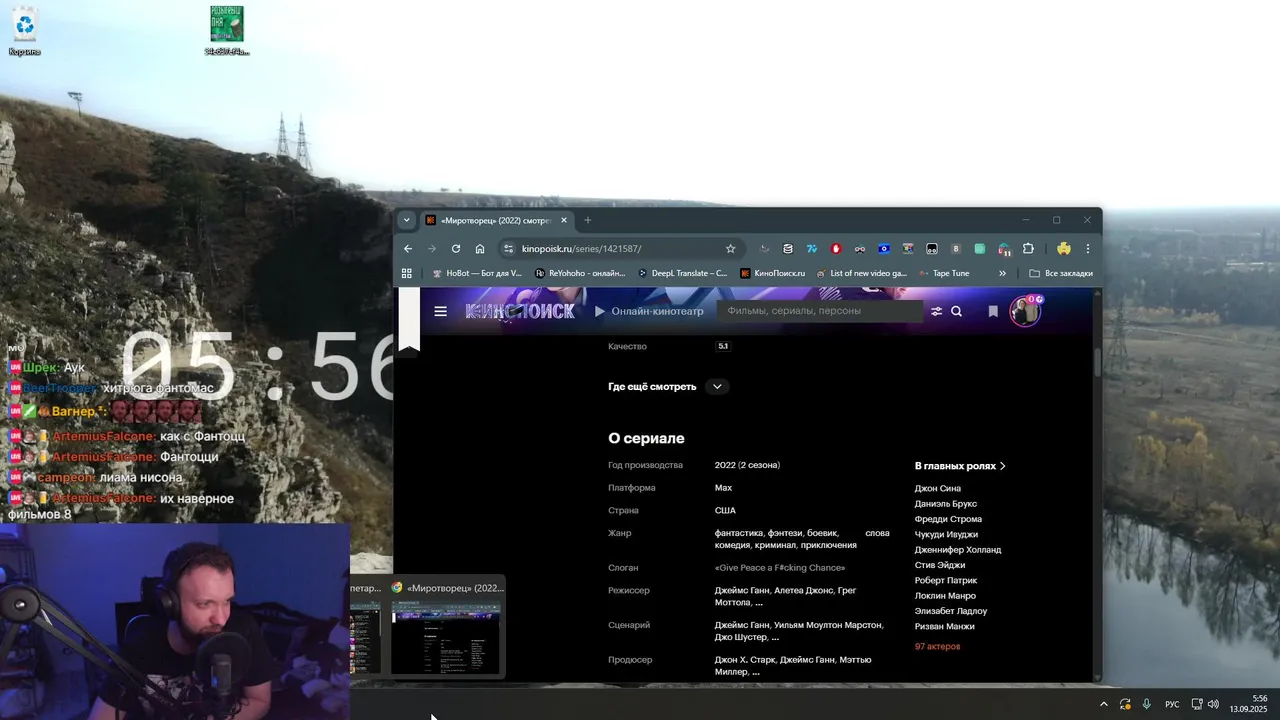1280x720 pixels.
Task: Open the clock and date 13.09.2025
Action: click(x=1249, y=704)
